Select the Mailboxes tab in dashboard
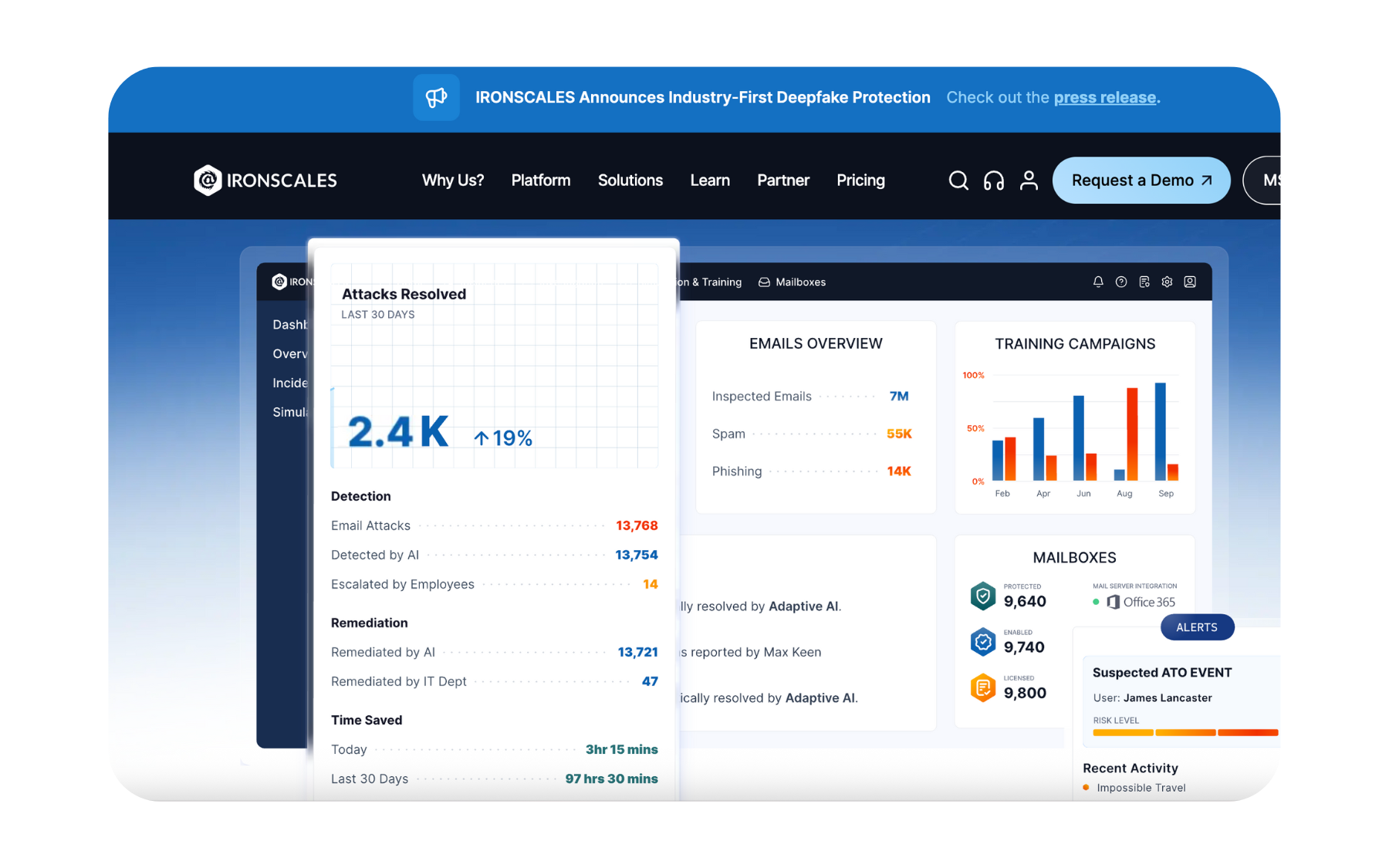 tap(792, 282)
